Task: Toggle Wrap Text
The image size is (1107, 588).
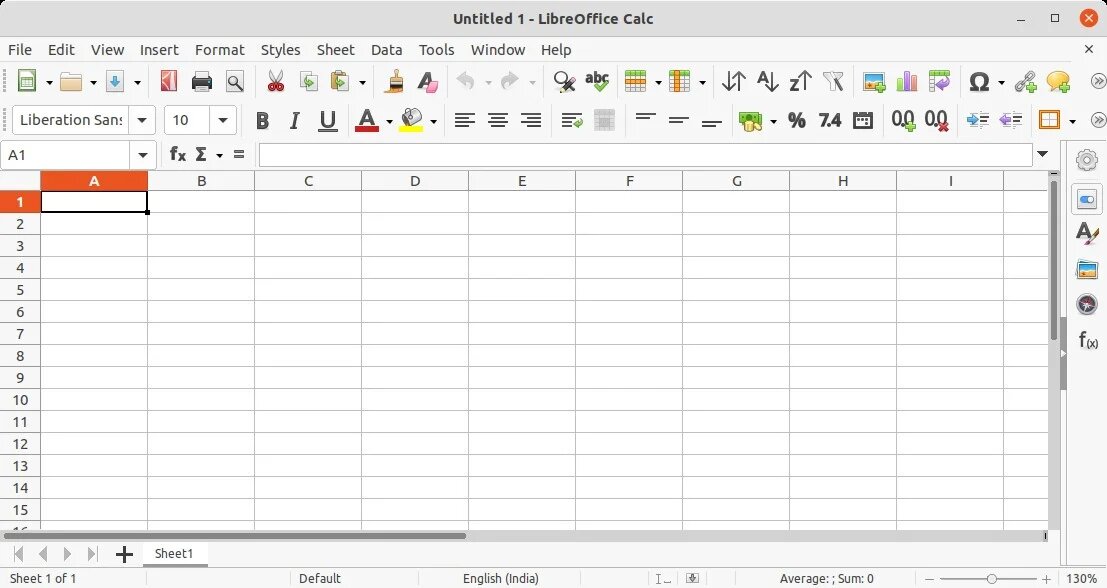Action: point(571,121)
